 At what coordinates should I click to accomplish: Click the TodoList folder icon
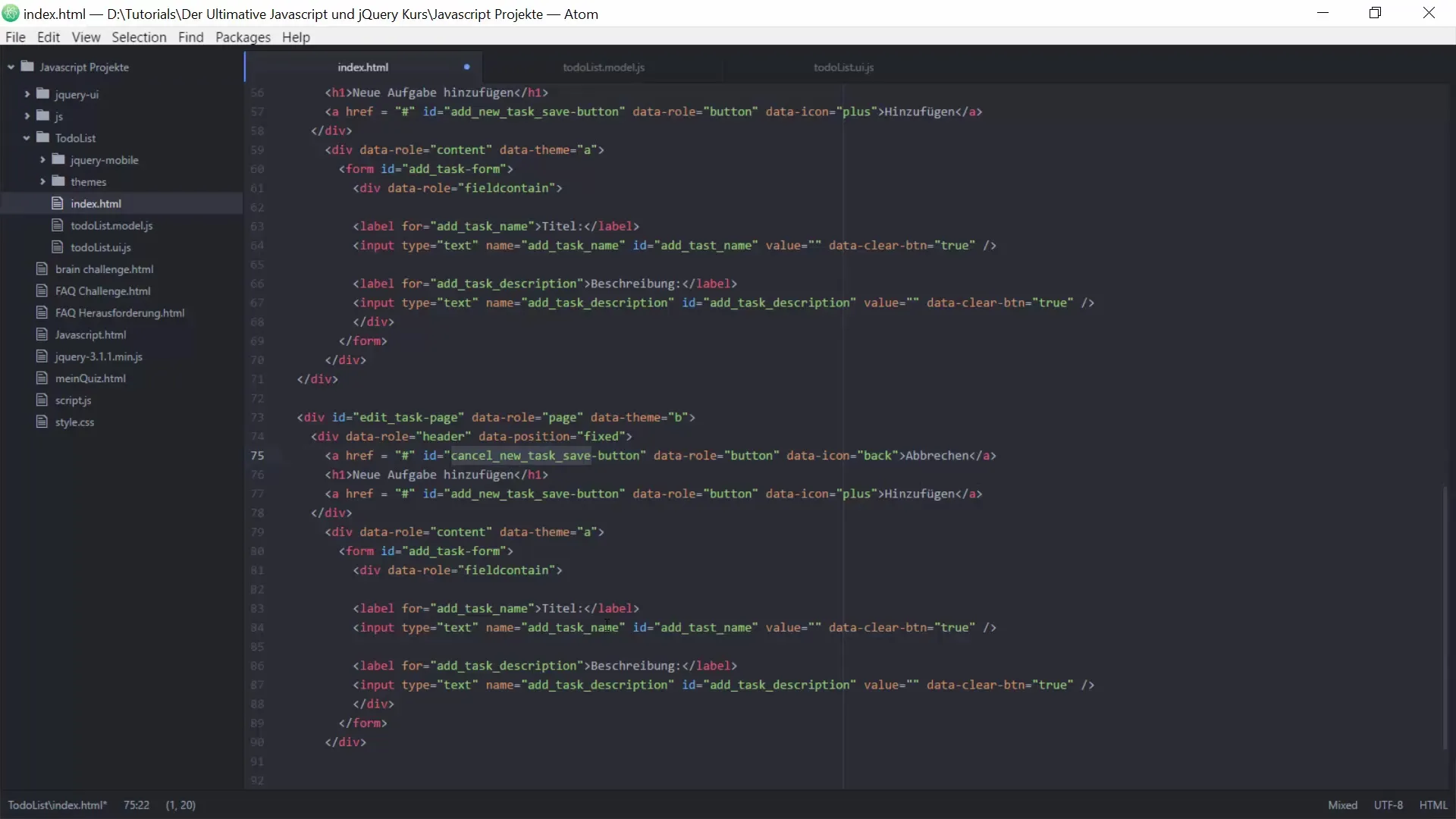[43, 138]
